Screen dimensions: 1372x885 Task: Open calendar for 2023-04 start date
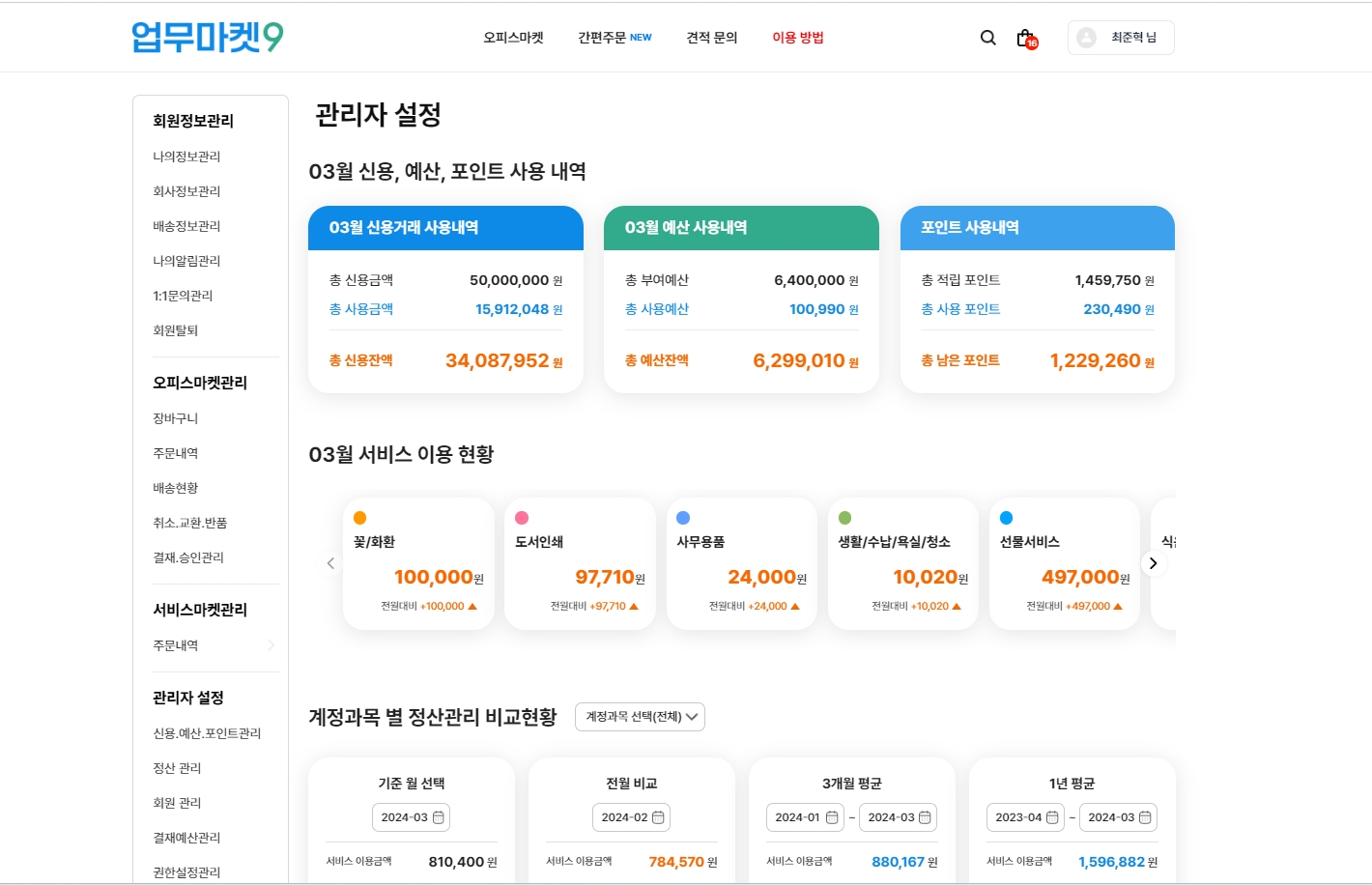click(1052, 817)
